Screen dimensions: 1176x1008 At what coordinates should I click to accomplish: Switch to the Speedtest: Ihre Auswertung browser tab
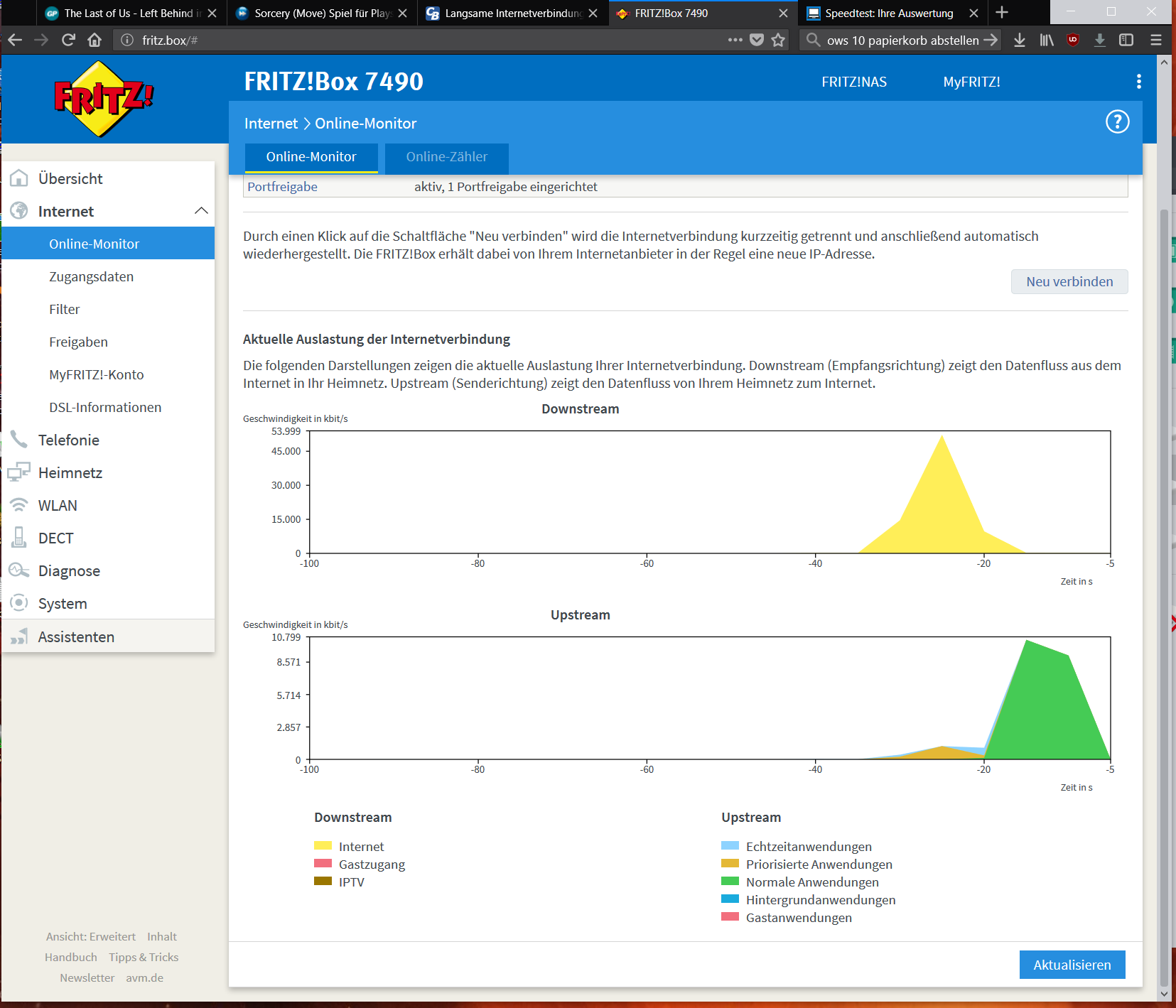892,13
